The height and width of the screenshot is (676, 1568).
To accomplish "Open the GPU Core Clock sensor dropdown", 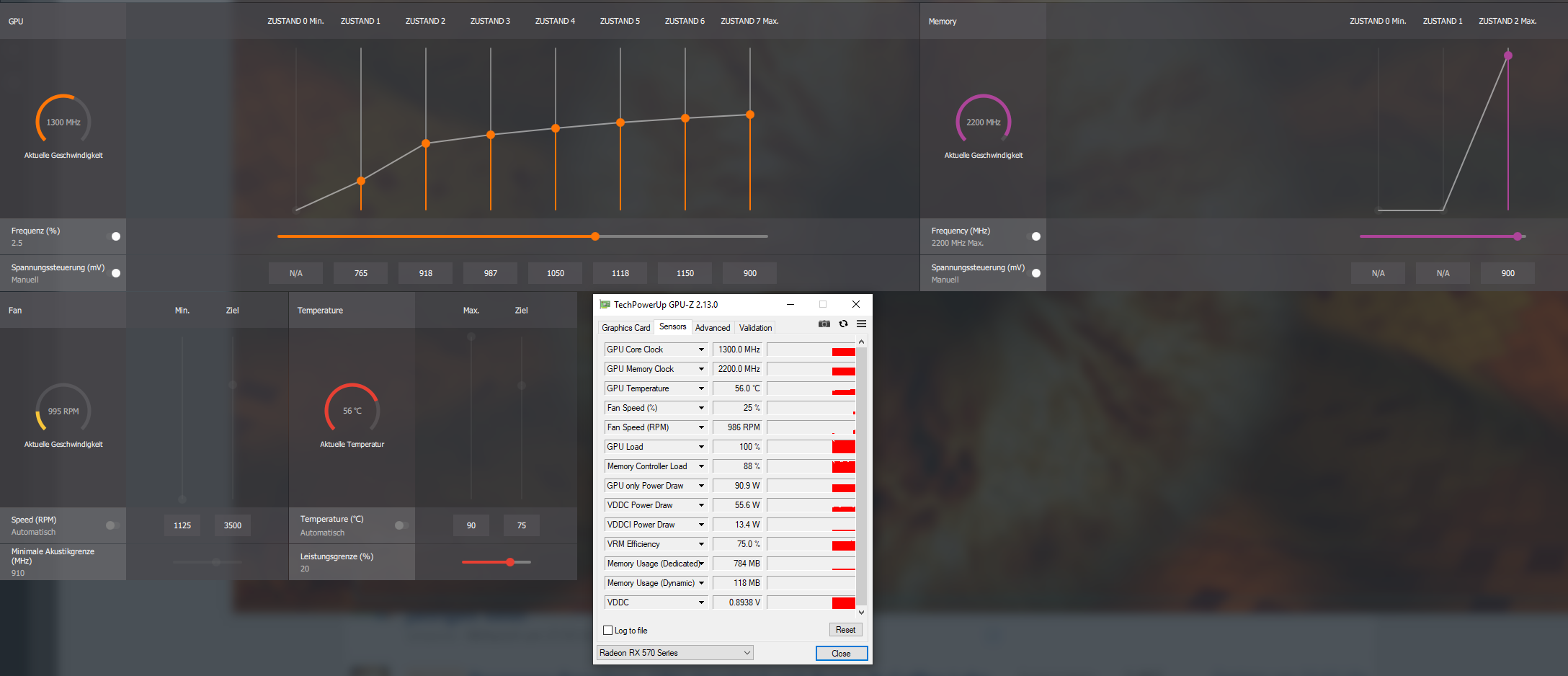I will [x=701, y=350].
